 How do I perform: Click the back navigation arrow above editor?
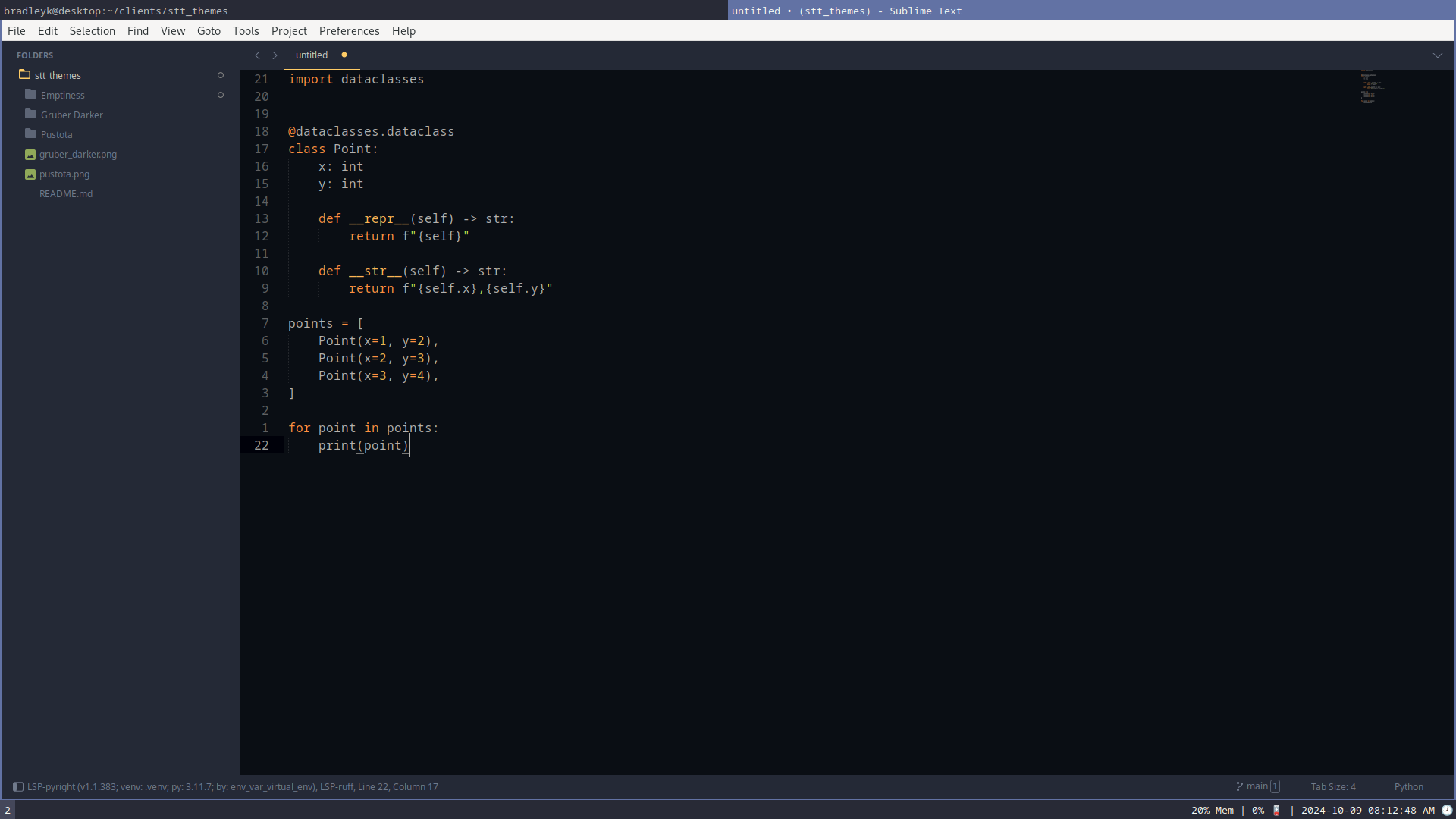(258, 55)
